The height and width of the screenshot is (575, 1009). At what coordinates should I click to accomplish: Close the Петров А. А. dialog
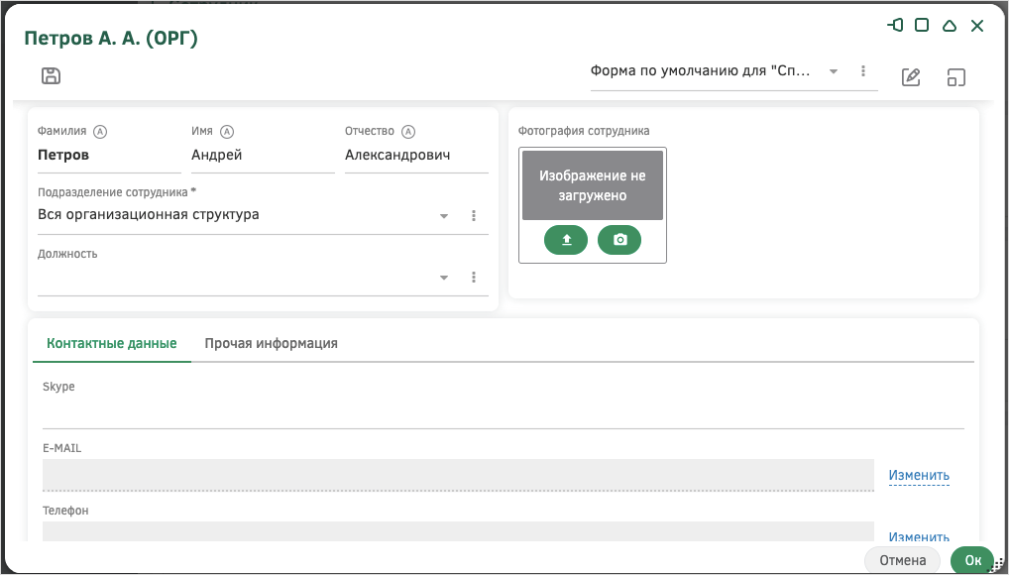(977, 26)
